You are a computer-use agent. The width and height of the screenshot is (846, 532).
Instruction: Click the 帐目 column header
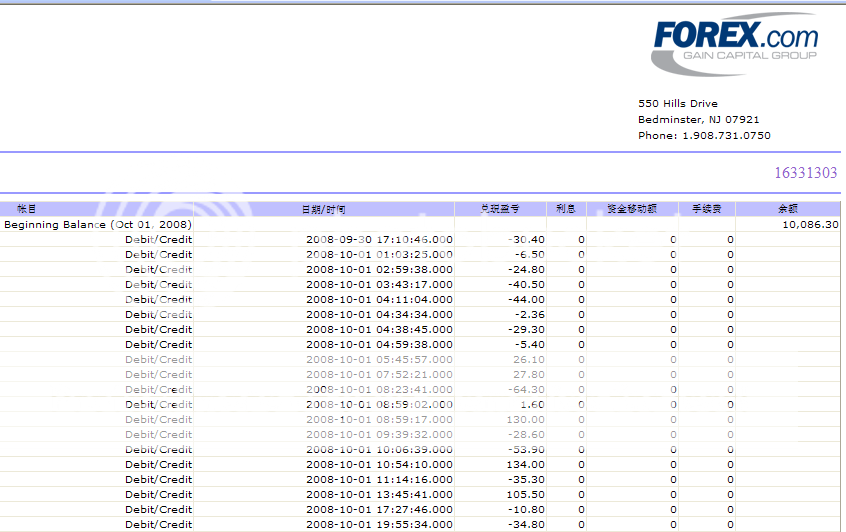click(x=27, y=209)
